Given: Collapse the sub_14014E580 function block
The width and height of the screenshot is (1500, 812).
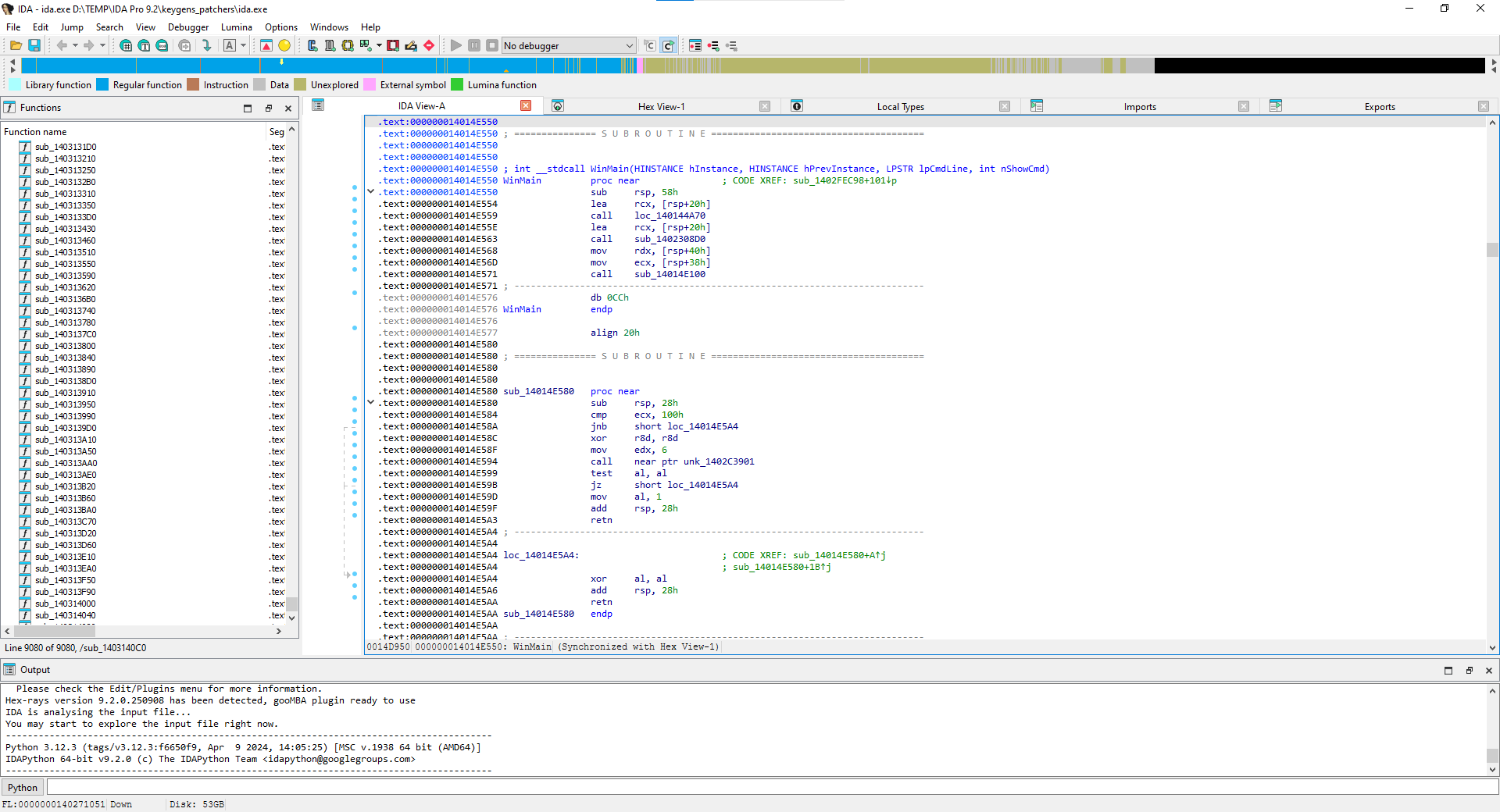Looking at the screenshot, I should coord(371,403).
